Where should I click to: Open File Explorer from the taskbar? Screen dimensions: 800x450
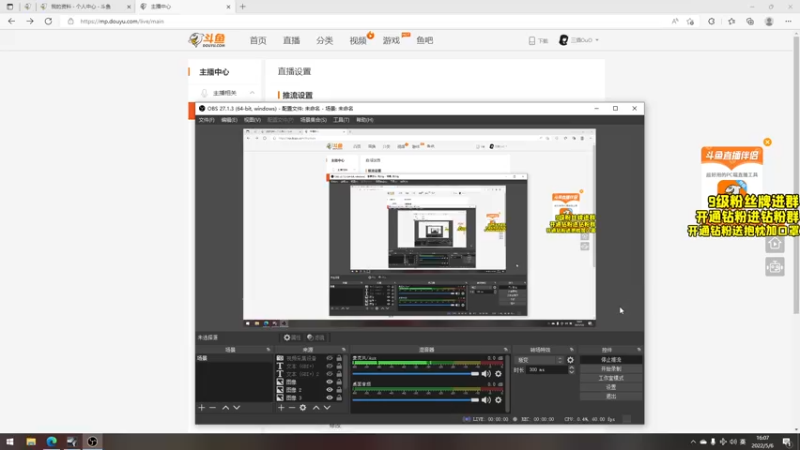(31, 442)
